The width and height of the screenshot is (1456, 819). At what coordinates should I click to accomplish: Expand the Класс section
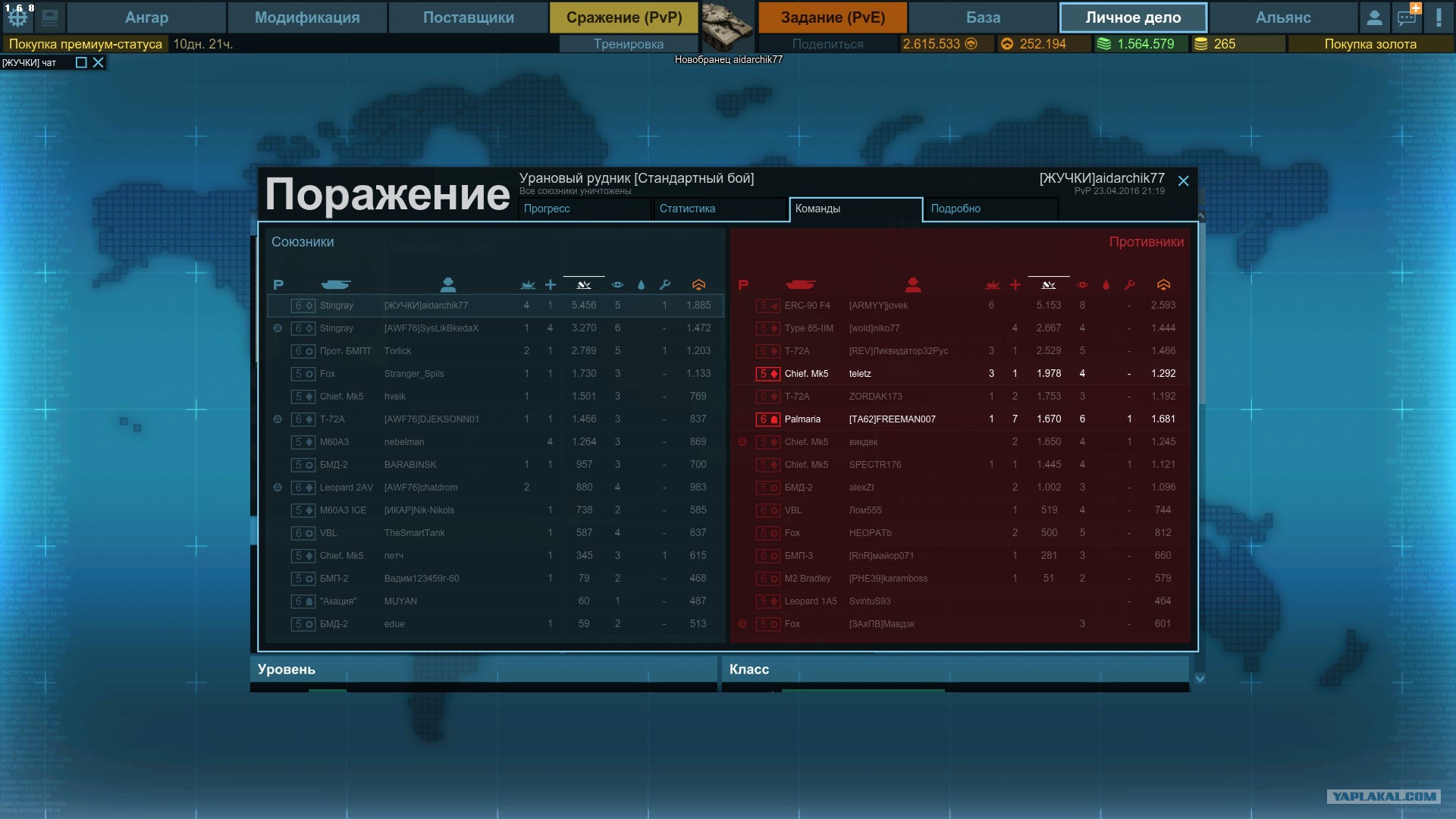coord(955,669)
